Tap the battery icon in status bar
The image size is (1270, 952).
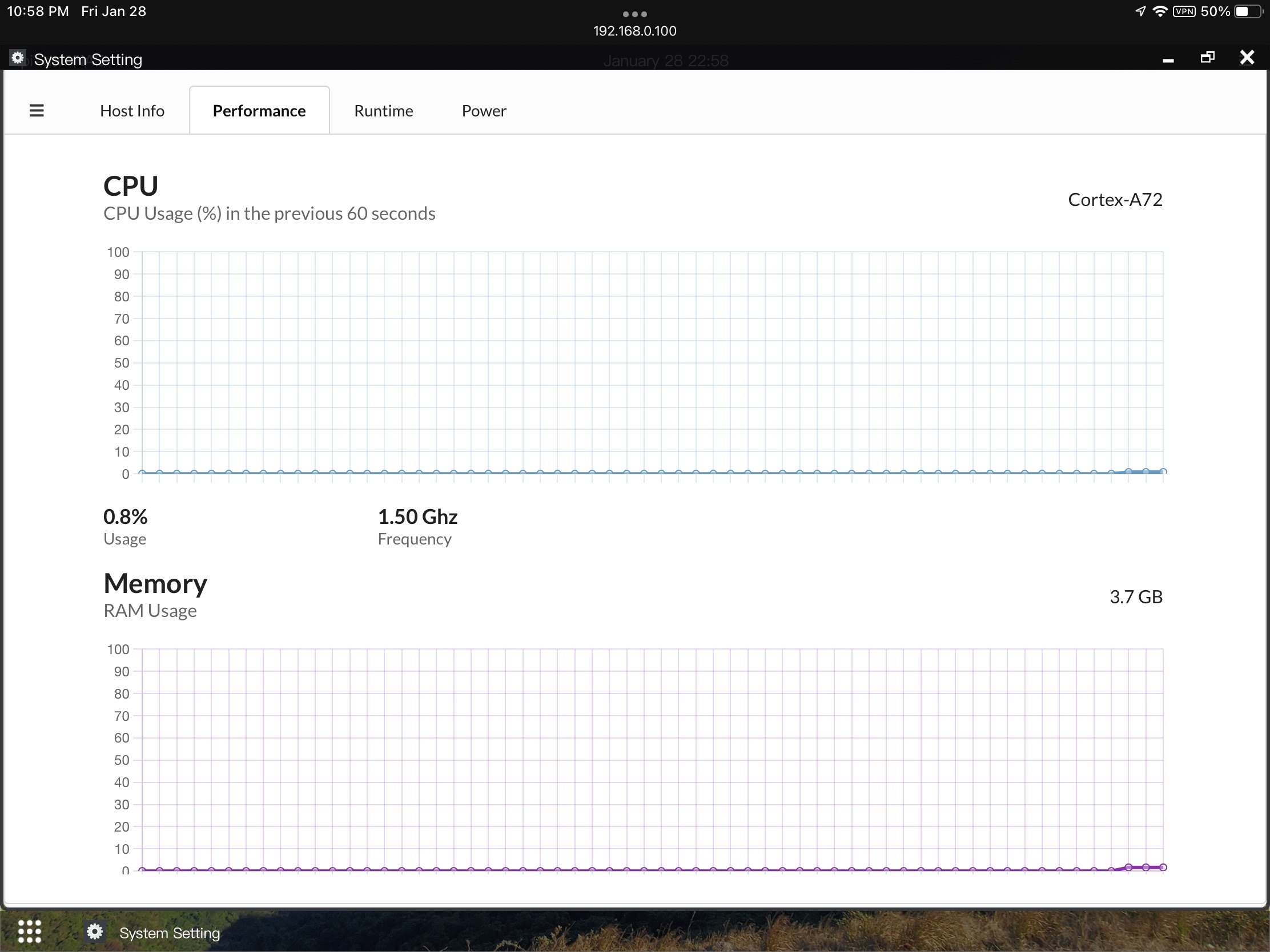[x=1249, y=11]
